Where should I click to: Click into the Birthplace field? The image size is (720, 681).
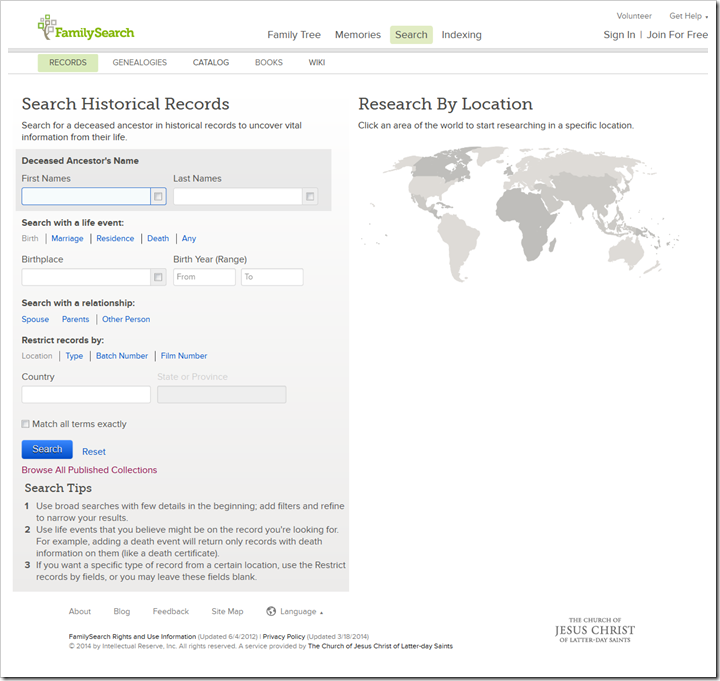click(x=86, y=277)
